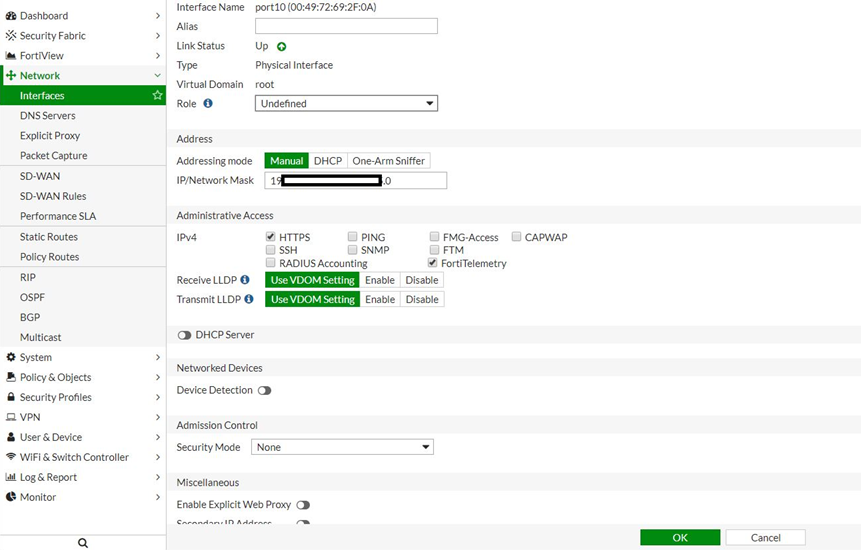The height and width of the screenshot is (550, 861).
Task: Click the Receive LLDP info icon
Action: tap(245, 280)
